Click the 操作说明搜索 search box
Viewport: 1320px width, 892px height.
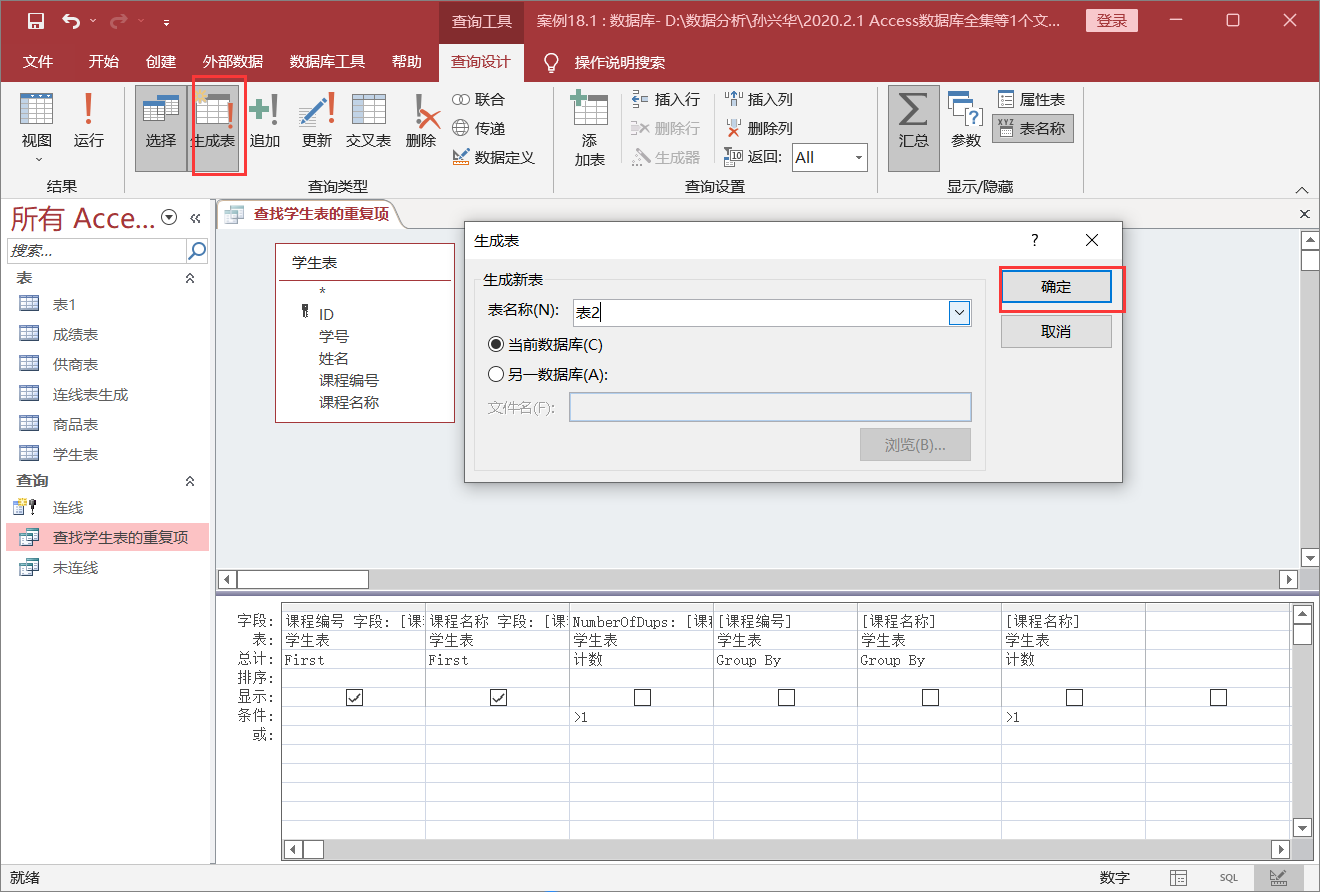tap(619, 62)
